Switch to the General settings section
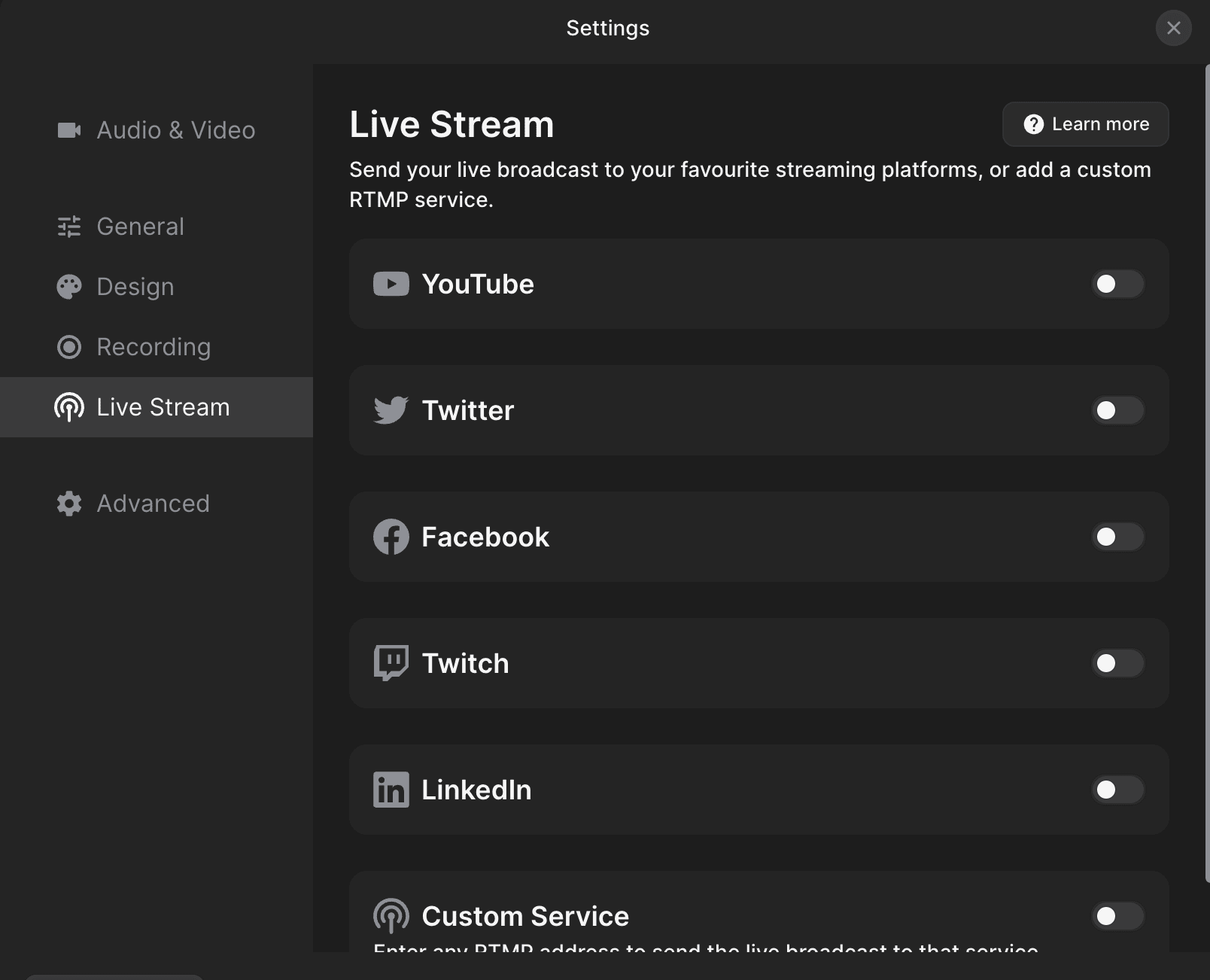1210x980 pixels. point(140,227)
